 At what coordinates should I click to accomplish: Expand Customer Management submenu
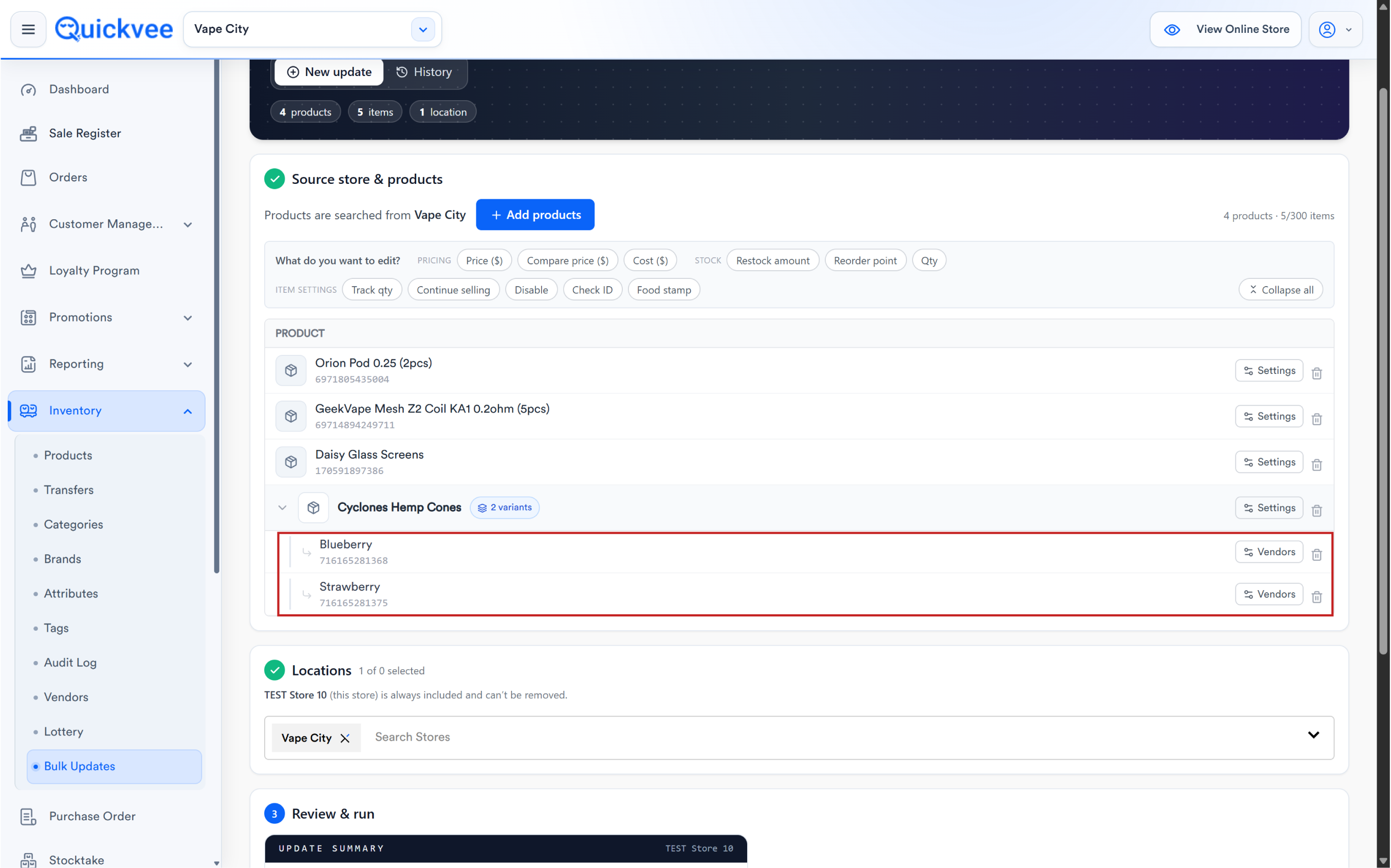[188, 224]
